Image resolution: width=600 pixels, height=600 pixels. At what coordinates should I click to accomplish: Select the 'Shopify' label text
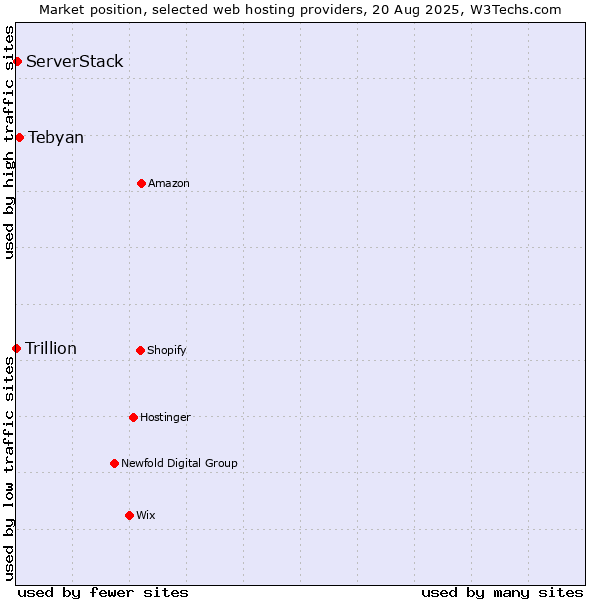[x=166, y=350]
